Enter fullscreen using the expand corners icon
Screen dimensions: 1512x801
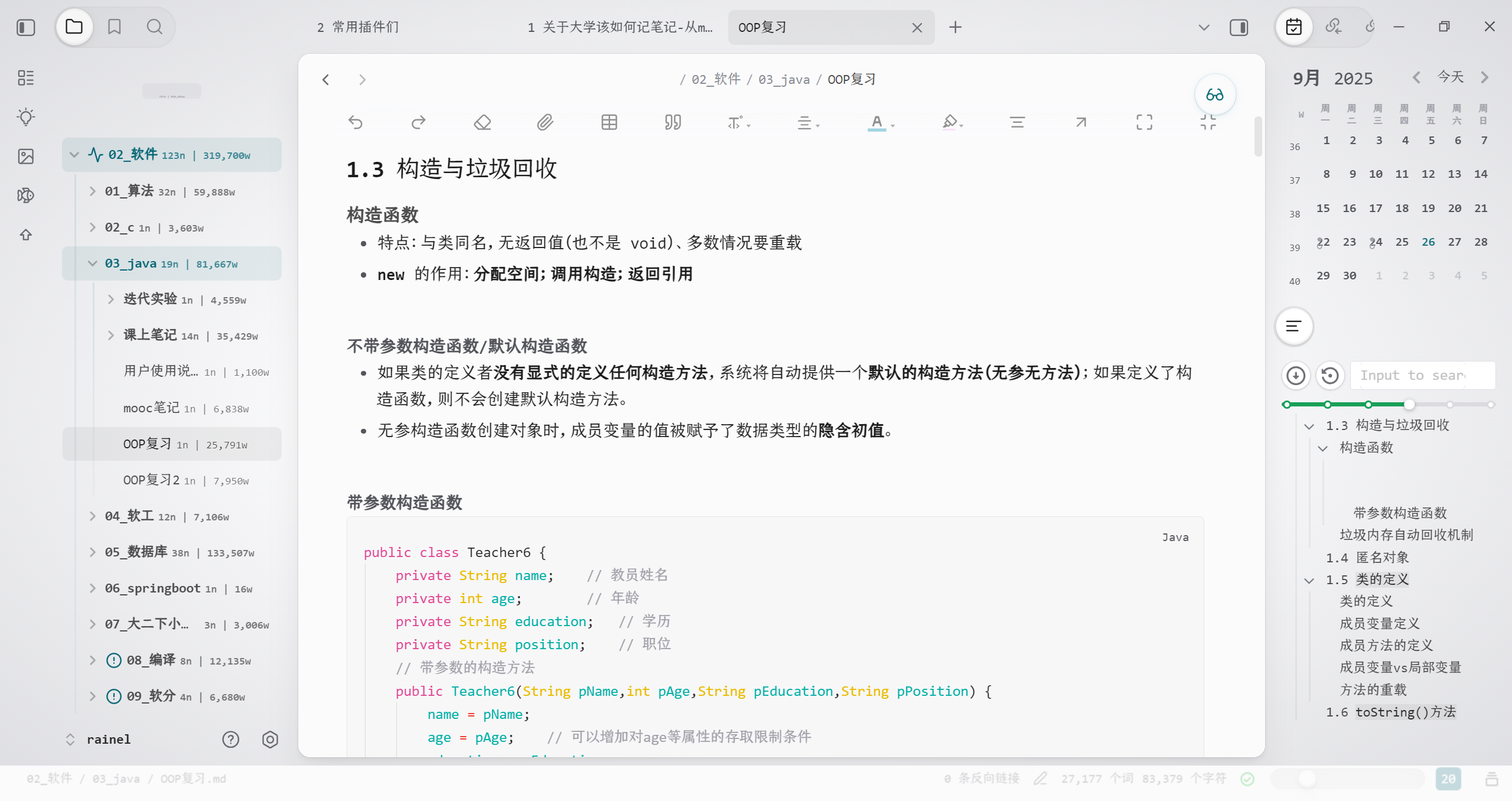click(x=1144, y=122)
